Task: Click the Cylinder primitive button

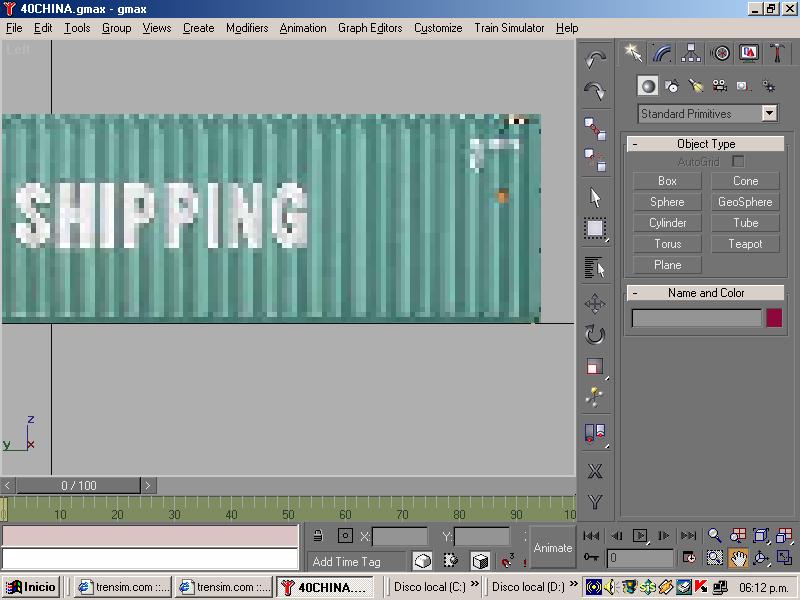Action: point(667,223)
